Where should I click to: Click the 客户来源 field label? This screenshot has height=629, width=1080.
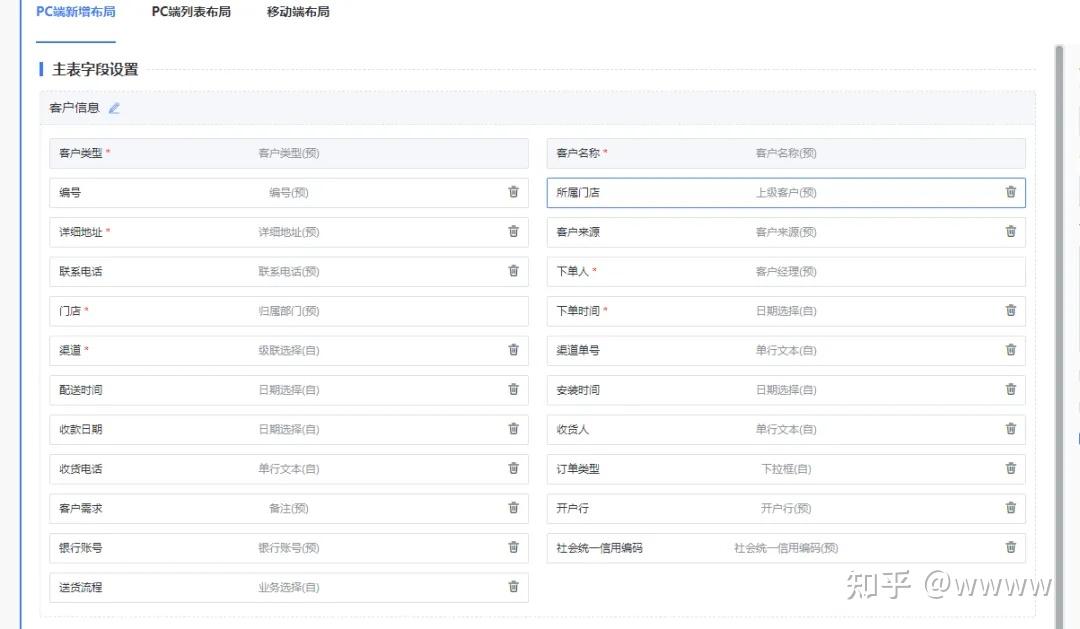pyautogui.click(x=578, y=232)
